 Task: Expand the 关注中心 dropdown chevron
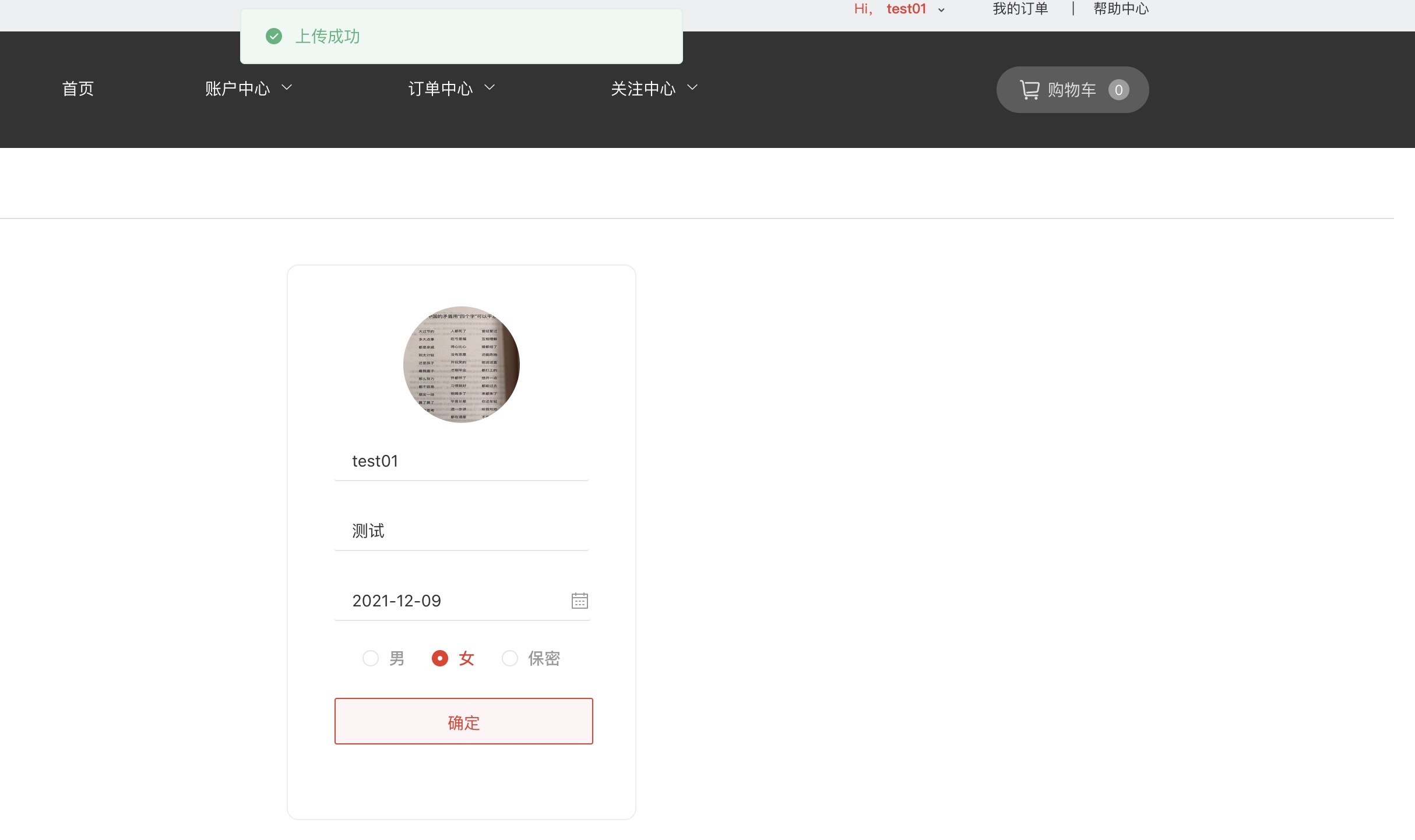click(x=692, y=87)
